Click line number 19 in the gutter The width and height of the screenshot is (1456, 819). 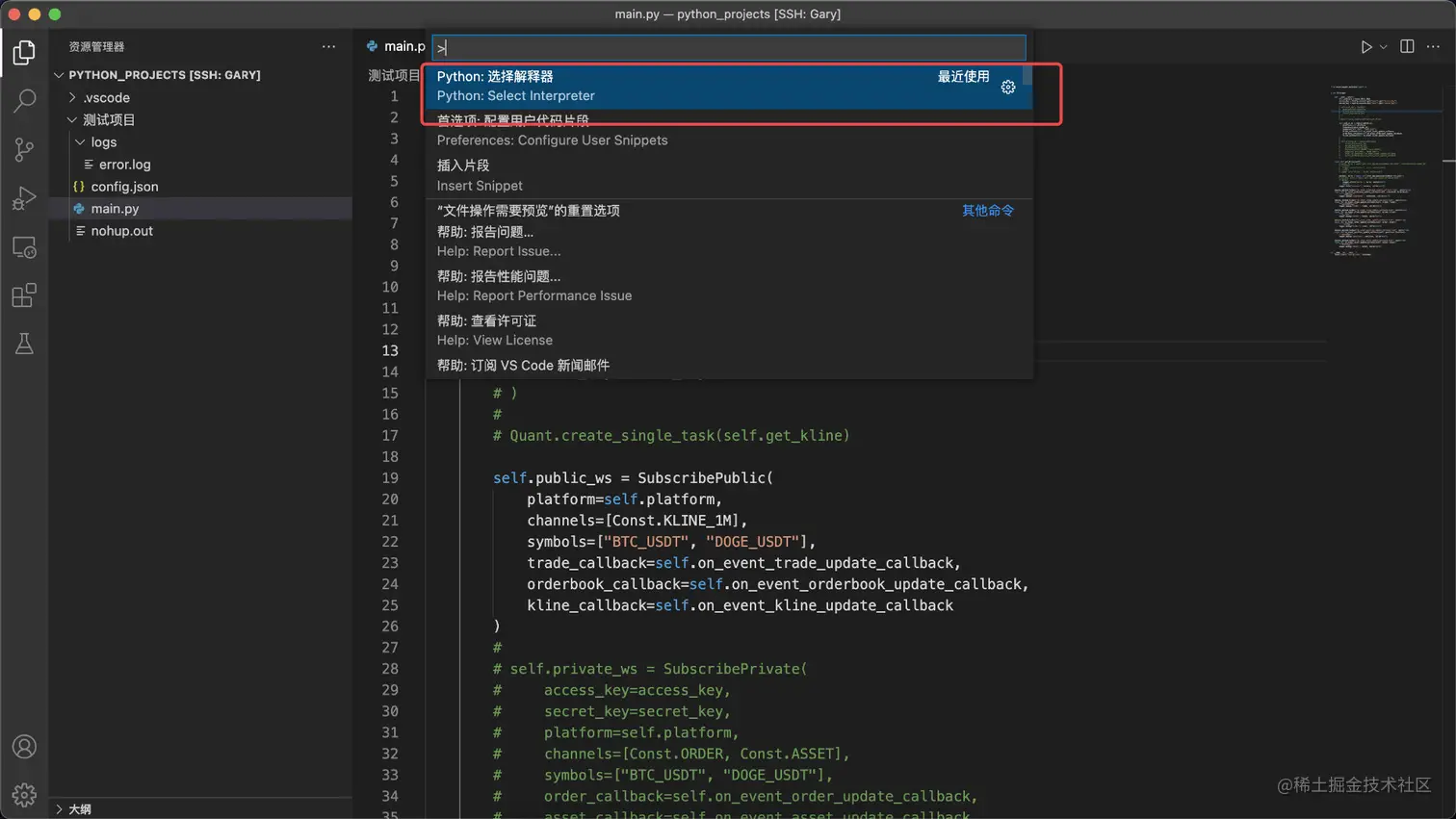pos(390,478)
